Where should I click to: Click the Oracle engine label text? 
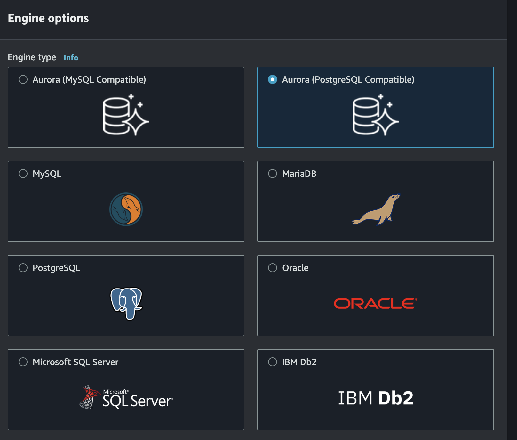(x=295, y=268)
